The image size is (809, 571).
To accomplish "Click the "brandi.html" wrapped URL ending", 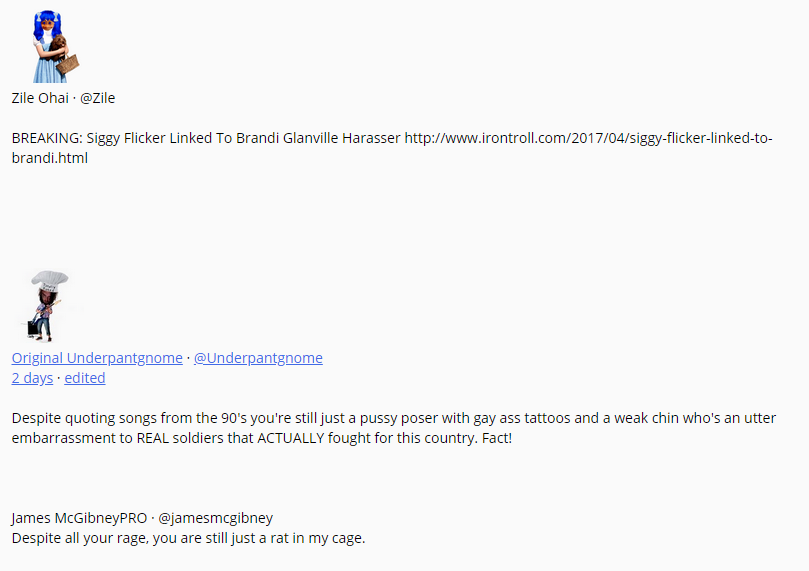I will (50, 158).
